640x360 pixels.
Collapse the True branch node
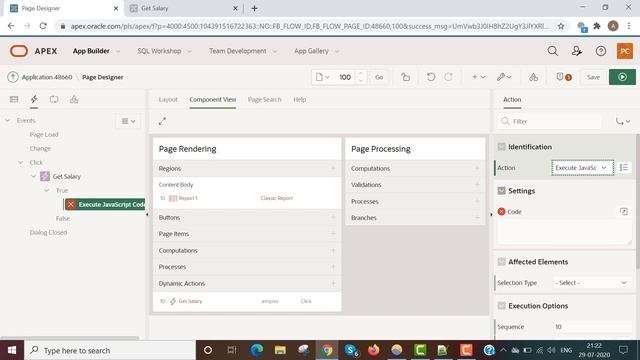coord(47,190)
